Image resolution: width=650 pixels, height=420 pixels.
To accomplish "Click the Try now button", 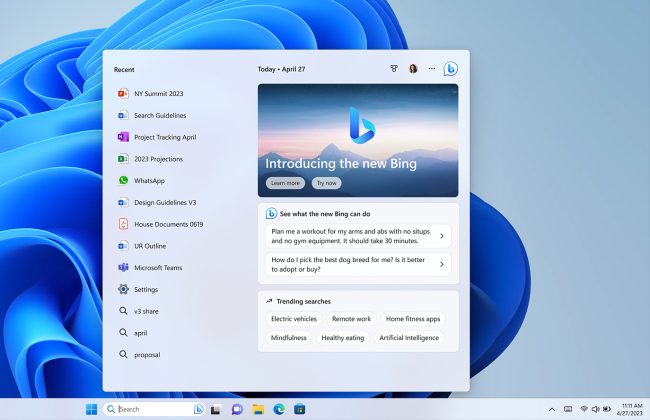I will click(327, 183).
